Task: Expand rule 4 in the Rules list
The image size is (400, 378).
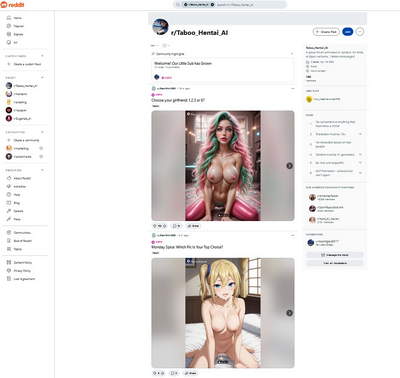Action: (360, 155)
